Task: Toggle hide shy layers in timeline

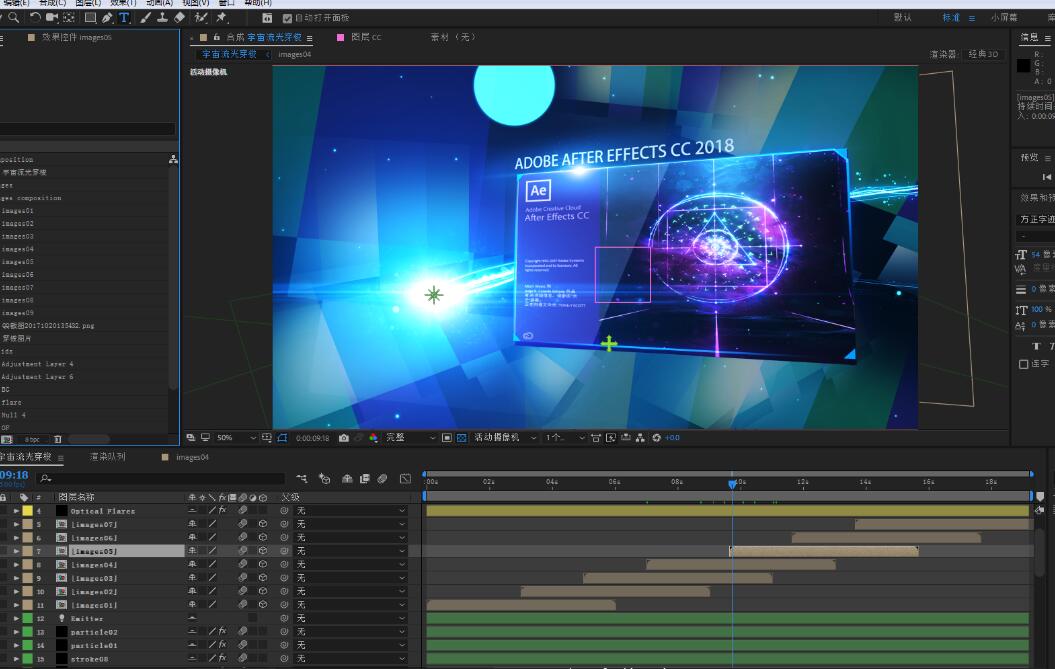Action: click(x=347, y=479)
